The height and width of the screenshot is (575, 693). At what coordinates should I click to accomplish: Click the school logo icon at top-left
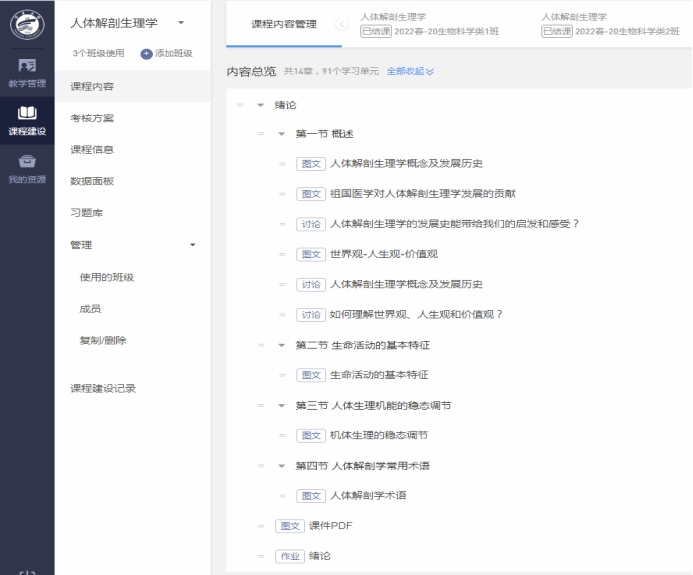click(x=27, y=25)
